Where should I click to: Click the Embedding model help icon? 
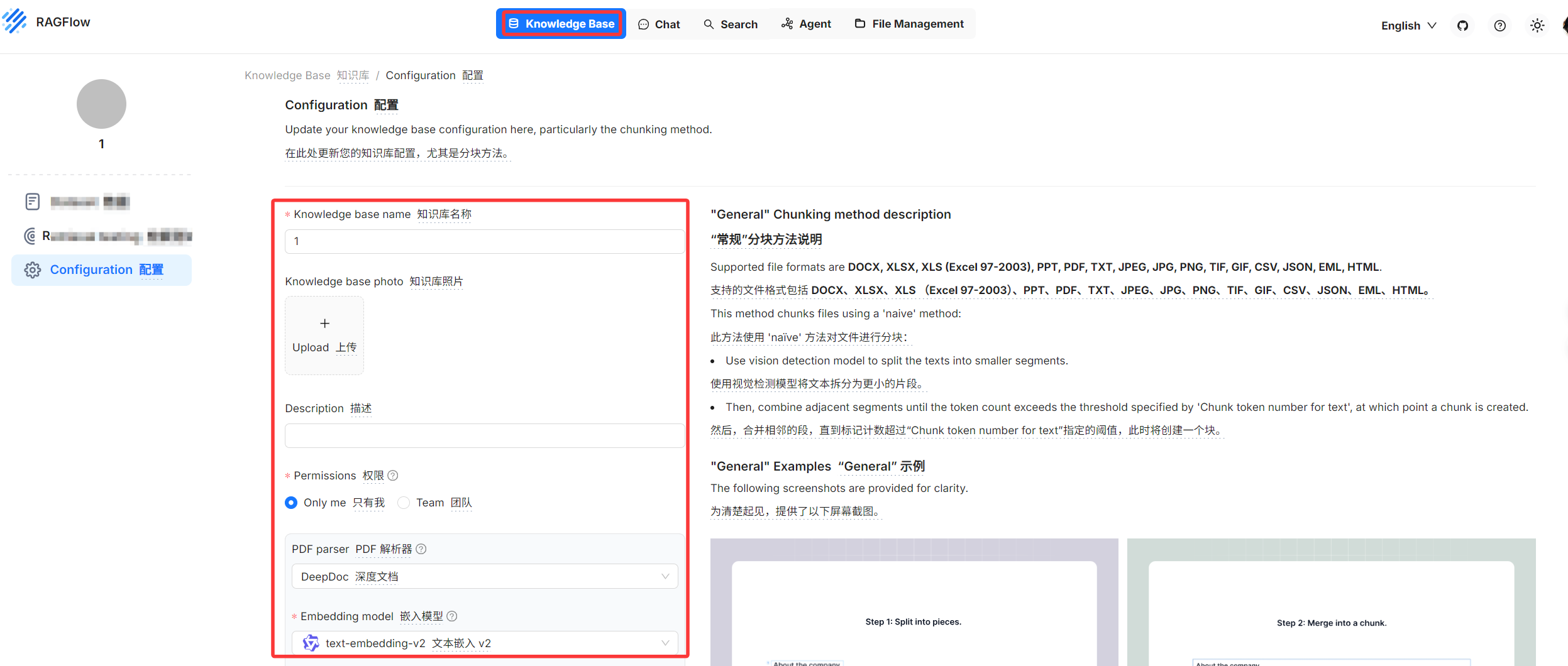click(452, 616)
